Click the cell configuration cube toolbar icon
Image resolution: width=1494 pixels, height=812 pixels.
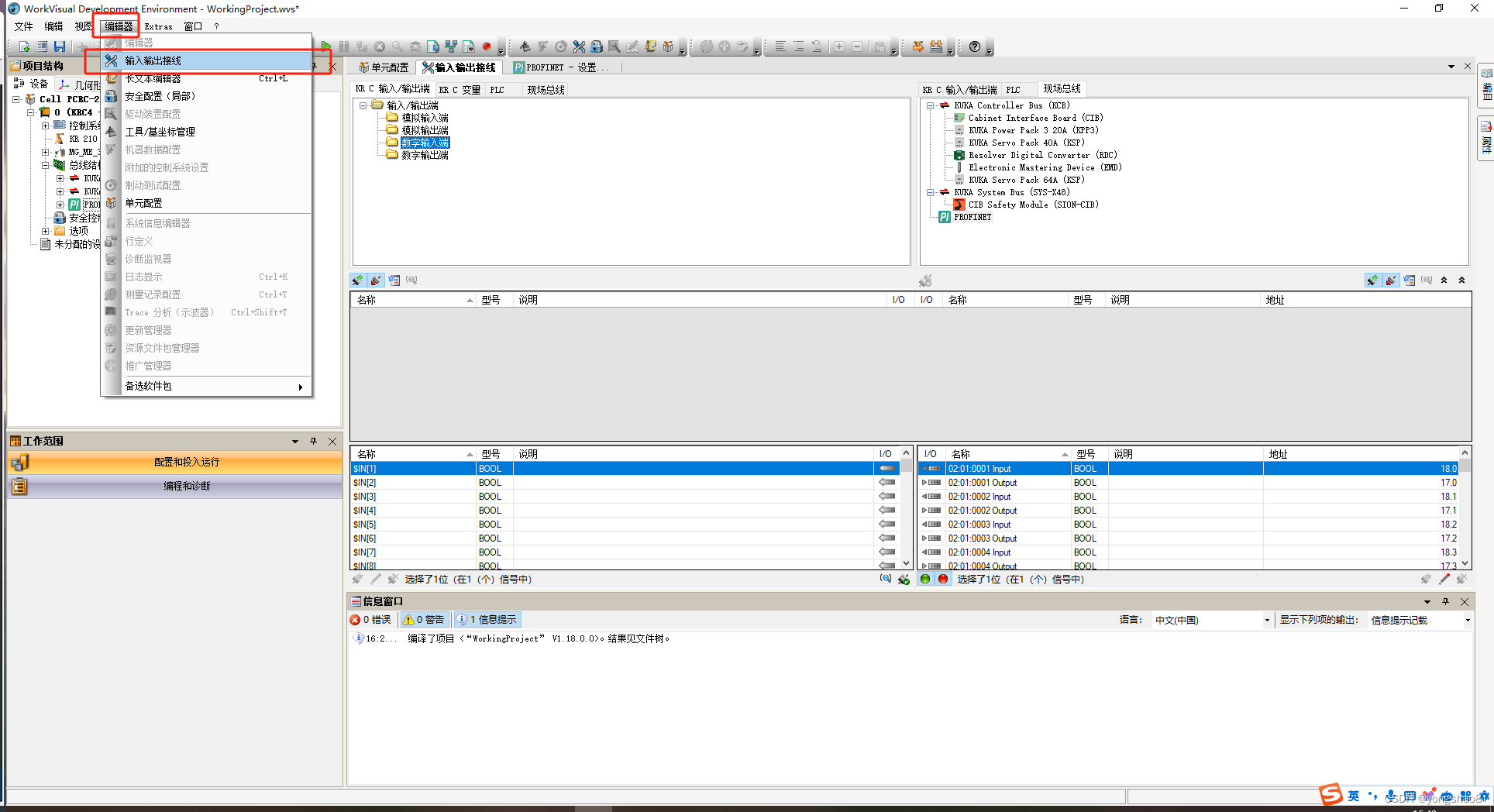(668, 46)
